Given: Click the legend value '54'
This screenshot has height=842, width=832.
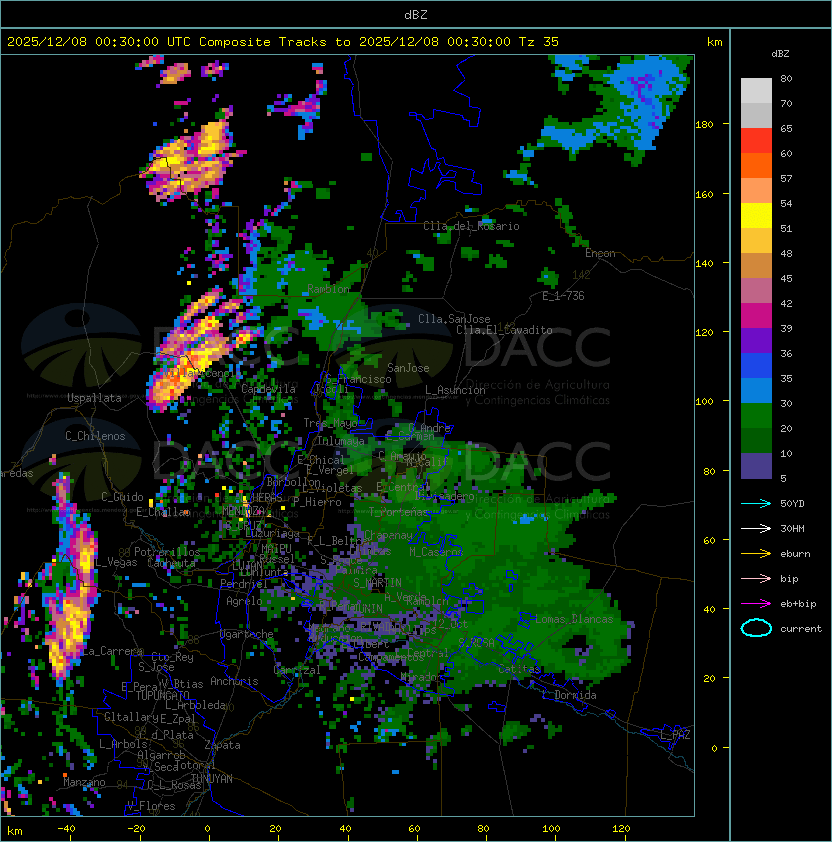Looking at the screenshot, I should coord(786,204).
